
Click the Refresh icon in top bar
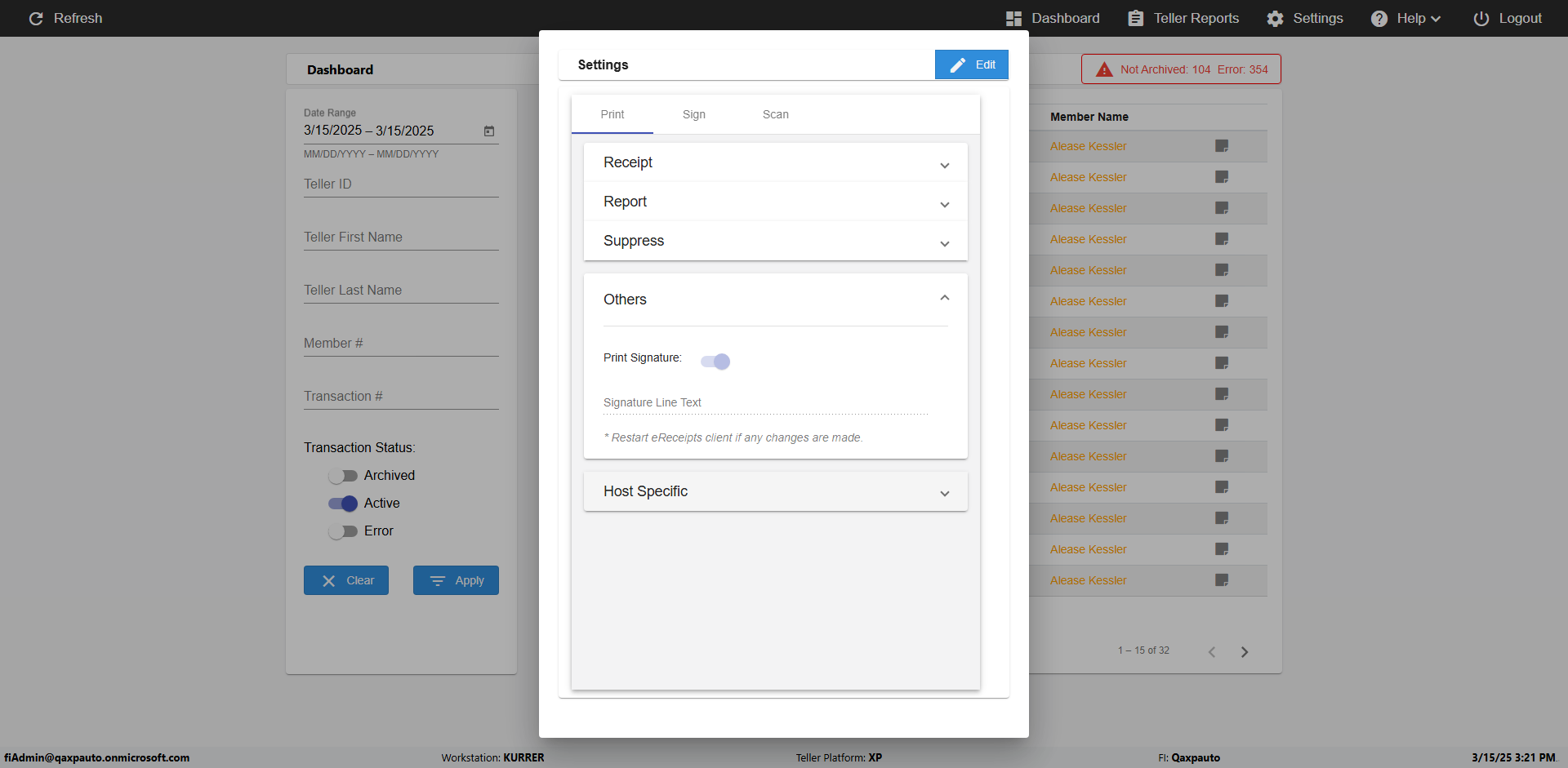(x=36, y=18)
